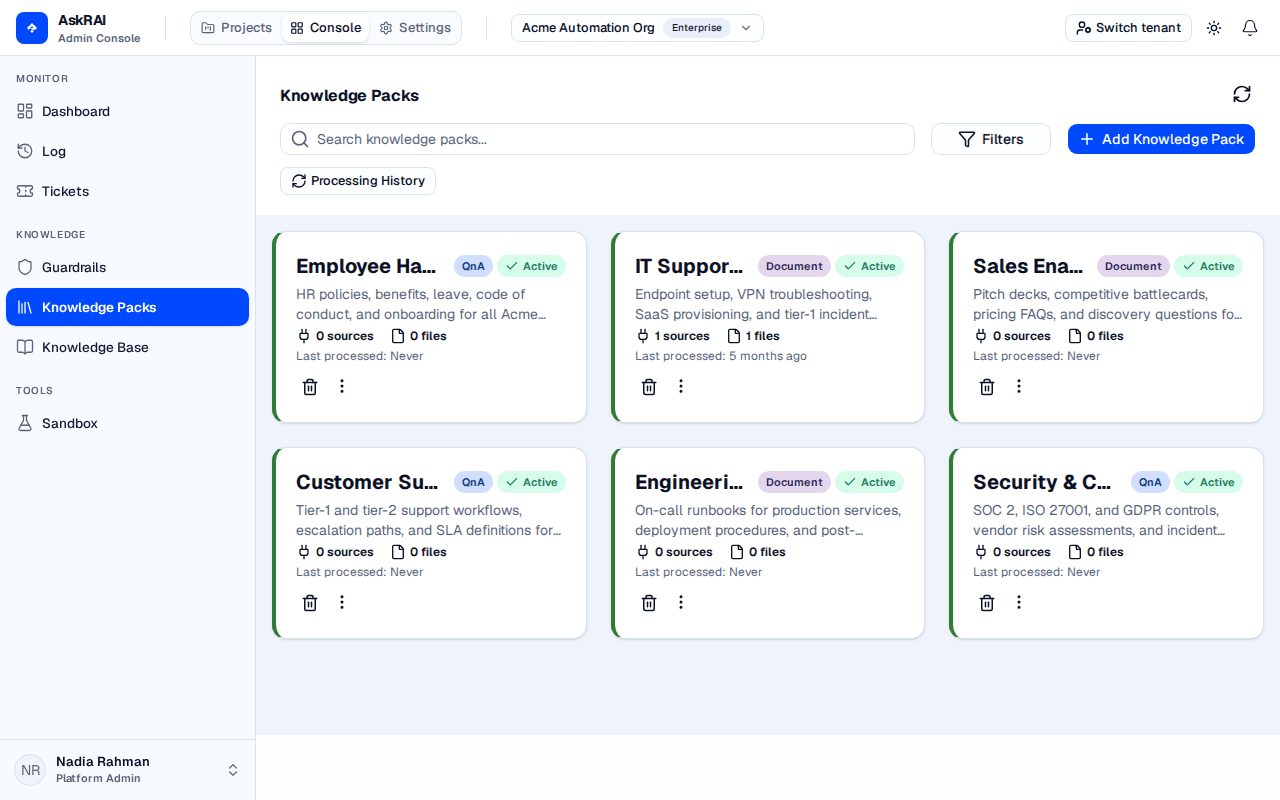Open the notifications bell

pos(1250,28)
